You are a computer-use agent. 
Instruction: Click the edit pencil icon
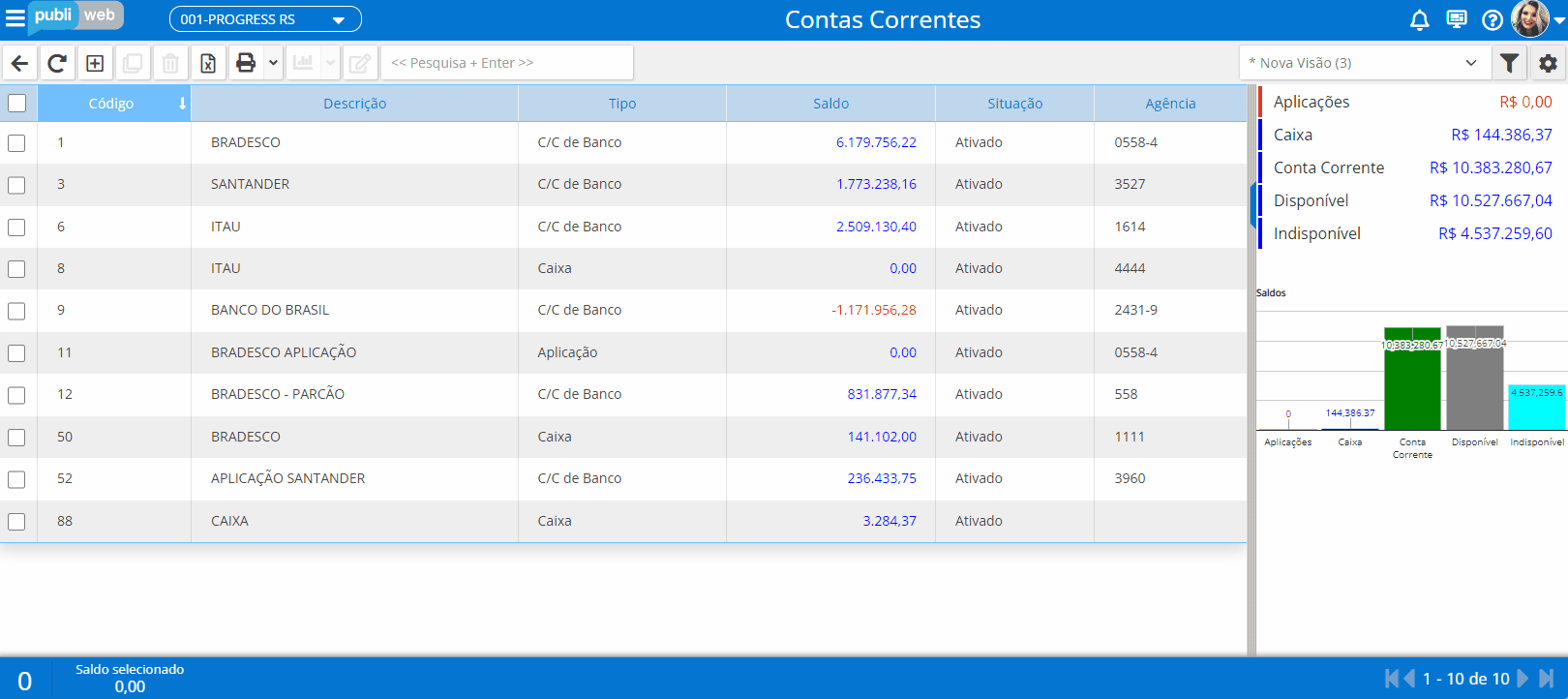(359, 63)
